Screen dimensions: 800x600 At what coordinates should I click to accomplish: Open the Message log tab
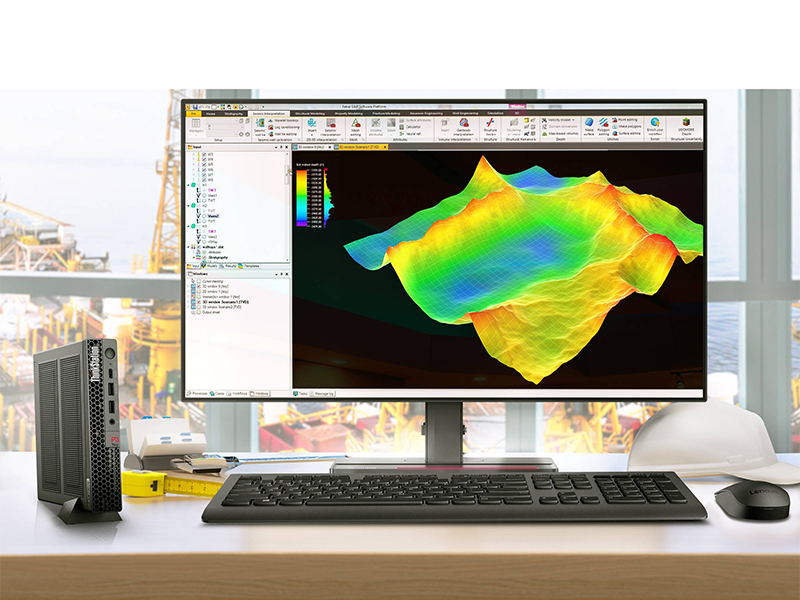[324, 394]
